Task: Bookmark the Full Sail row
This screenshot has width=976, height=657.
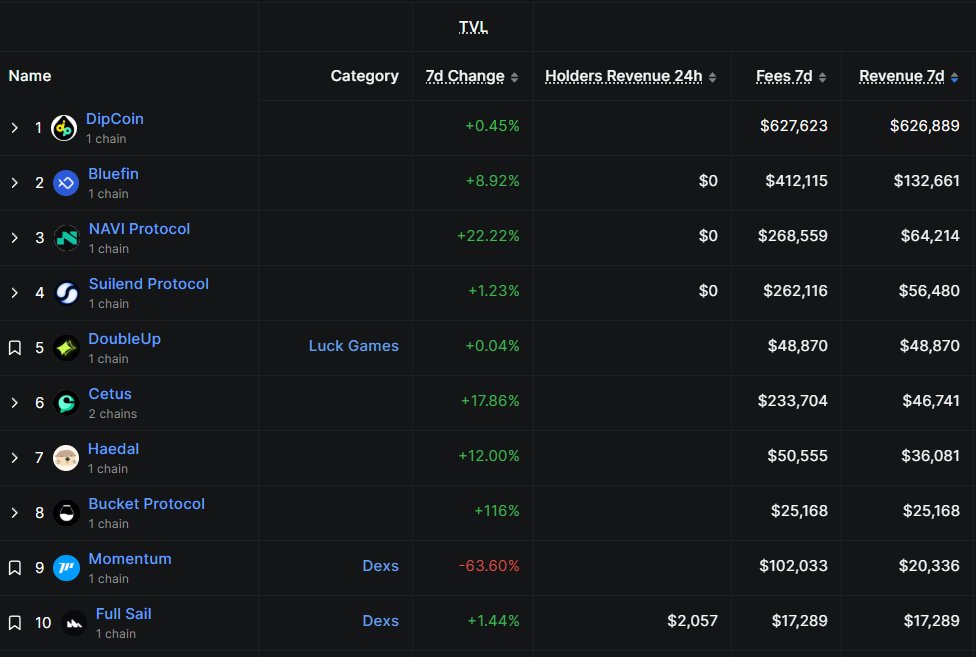Action: 15,623
